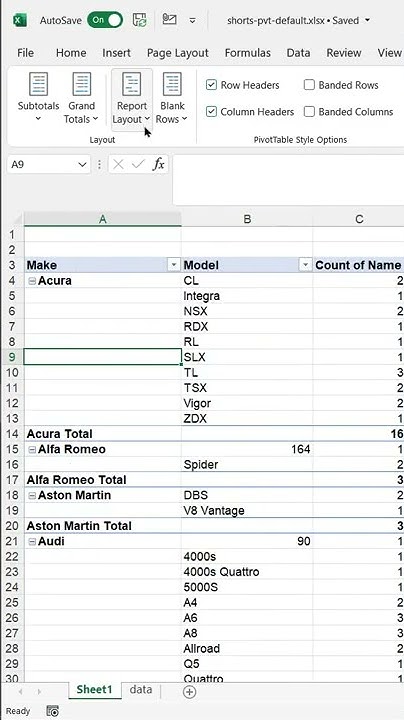
Task: Select the Integra model cell
Action: [247, 296]
